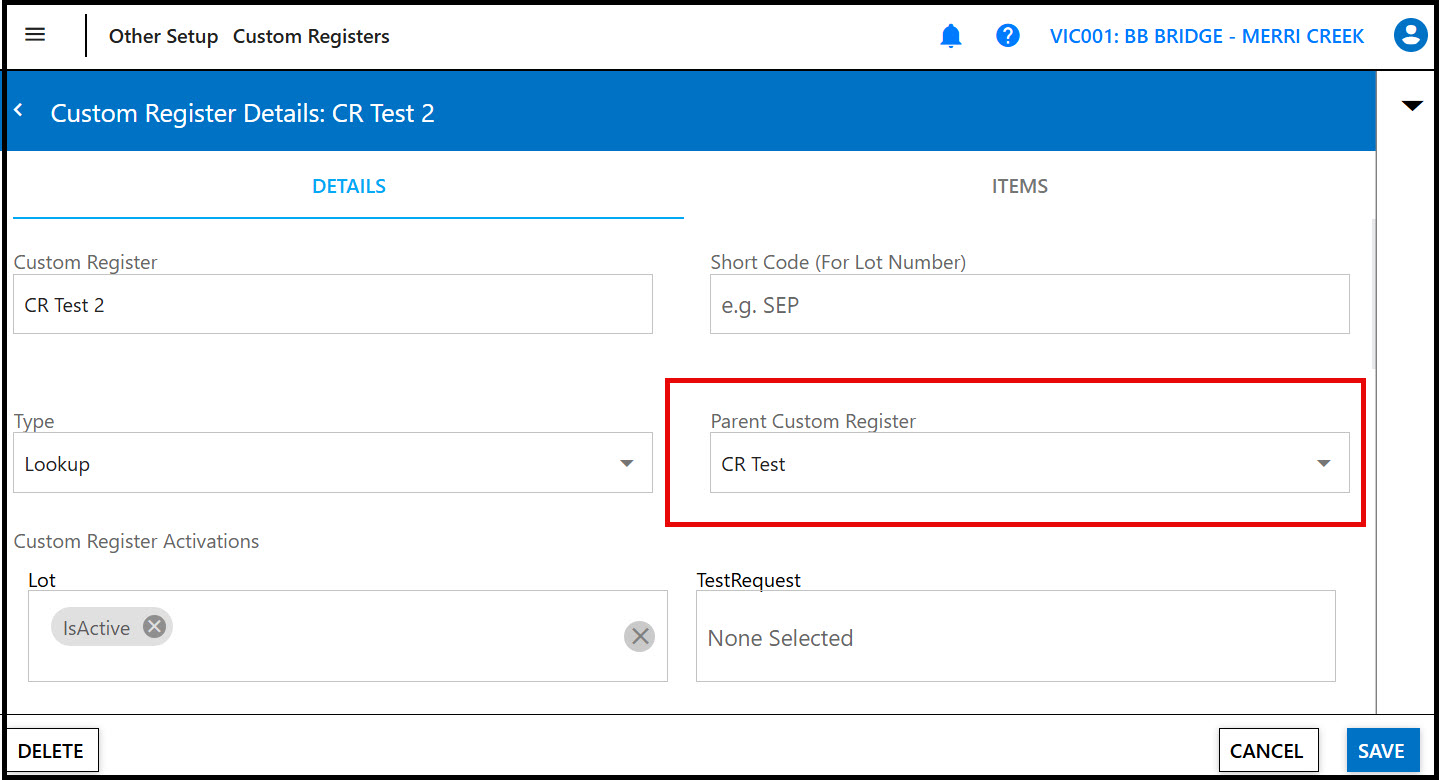Click the notifications bell icon
Screen dimensions: 1439x780
click(x=950, y=36)
